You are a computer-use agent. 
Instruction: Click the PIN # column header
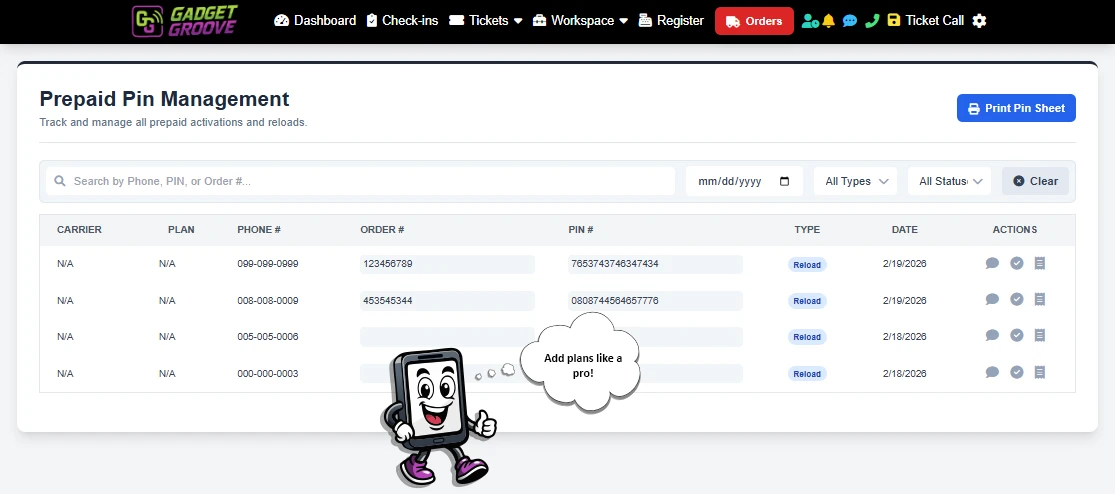tap(581, 230)
